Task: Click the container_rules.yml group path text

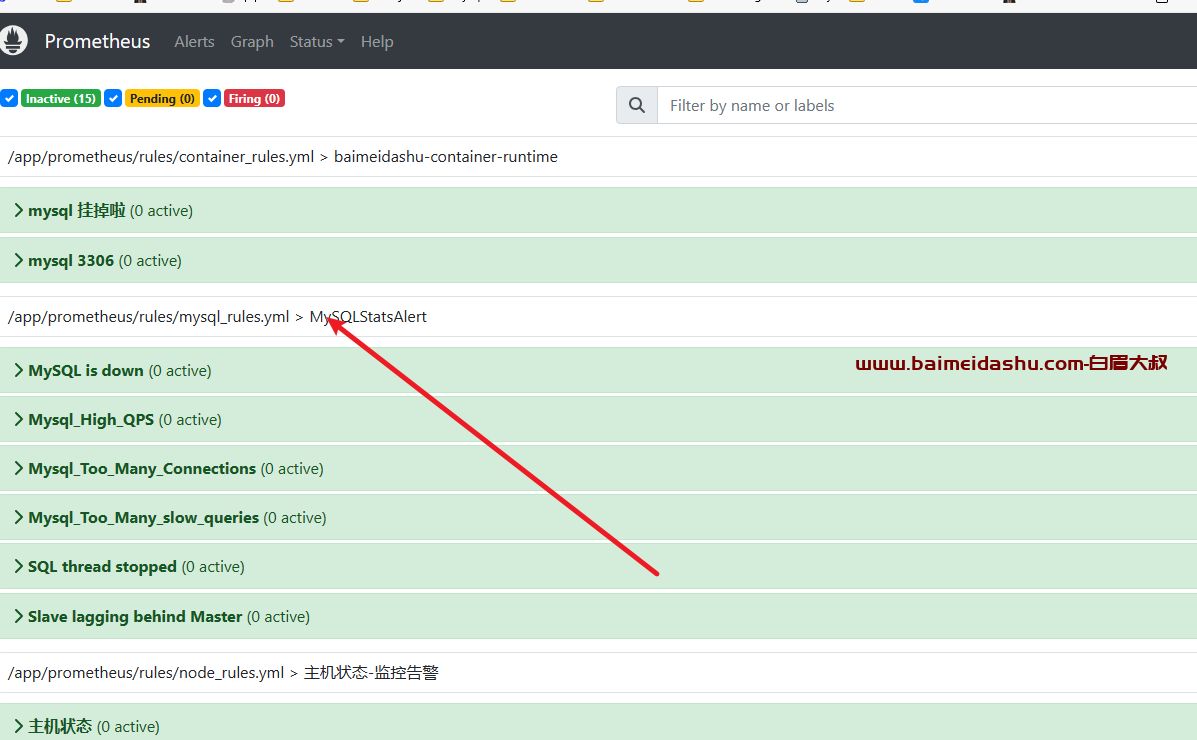Action: tap(160, 157)
